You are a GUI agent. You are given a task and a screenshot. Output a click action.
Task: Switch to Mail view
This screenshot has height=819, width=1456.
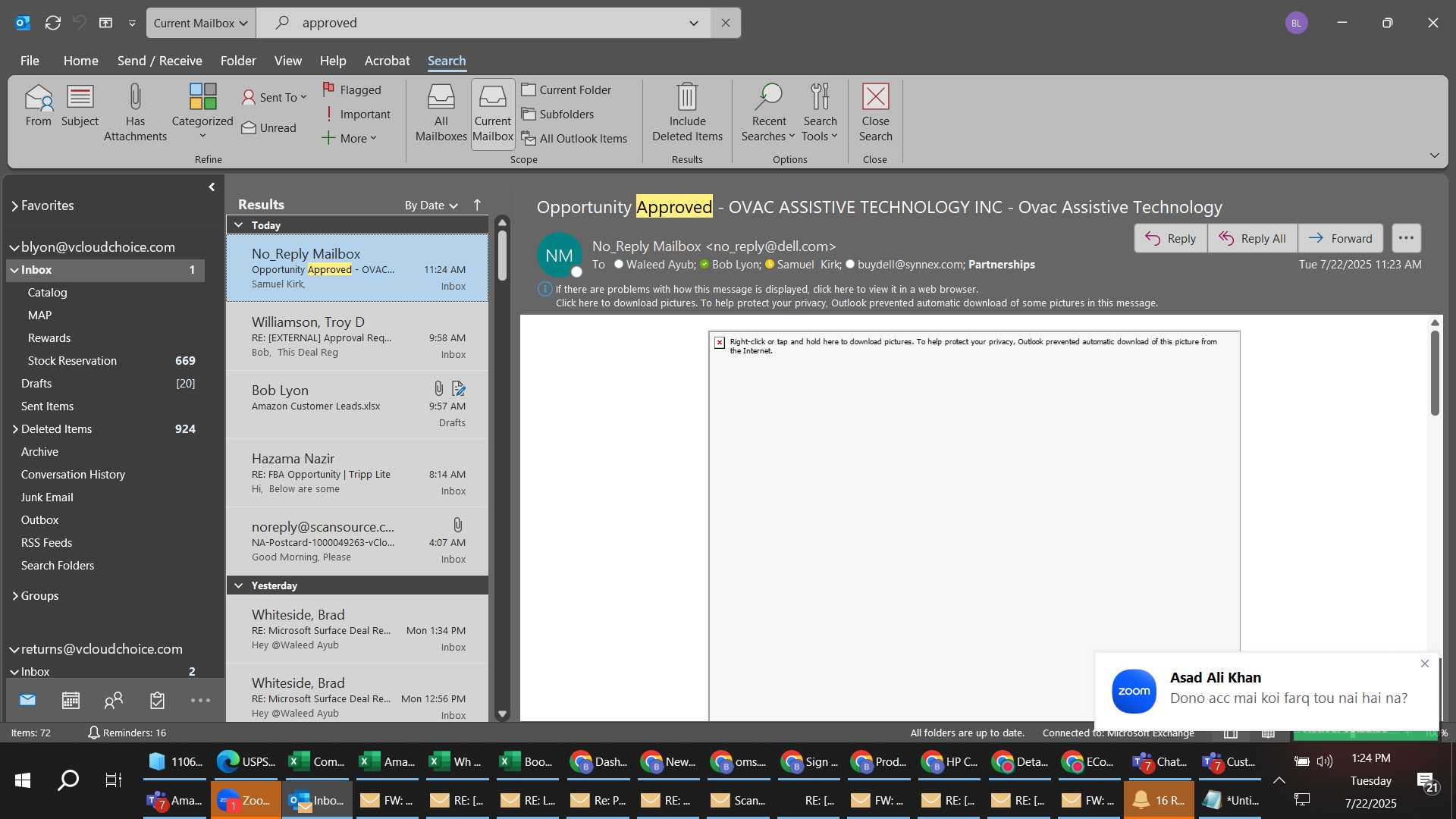click(x=27, y=700)
